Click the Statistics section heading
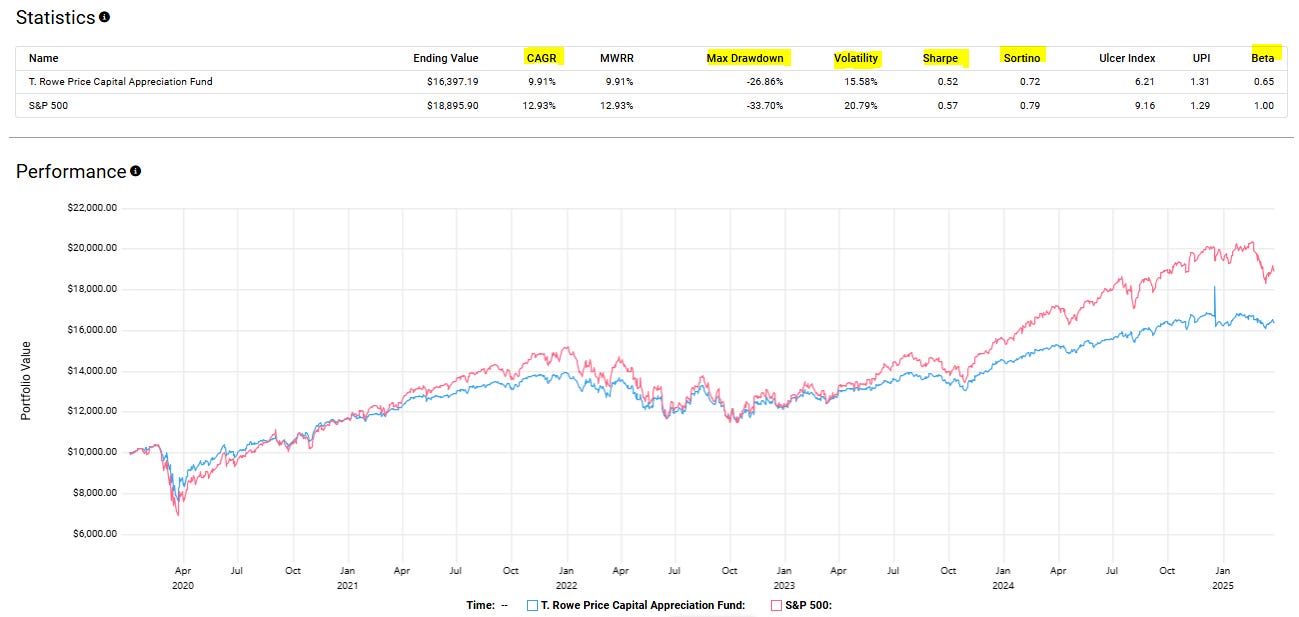Viewport: 1299px width, 617px height. click(x=55, y=17)
